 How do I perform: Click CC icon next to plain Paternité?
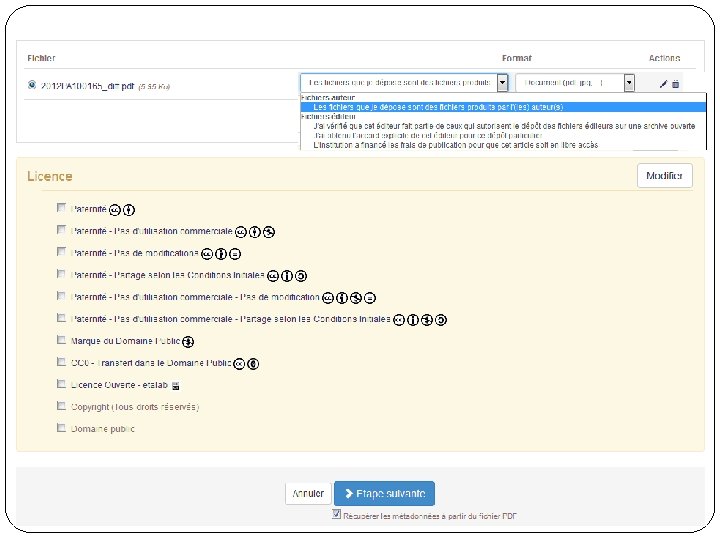(x=115, y=210)
